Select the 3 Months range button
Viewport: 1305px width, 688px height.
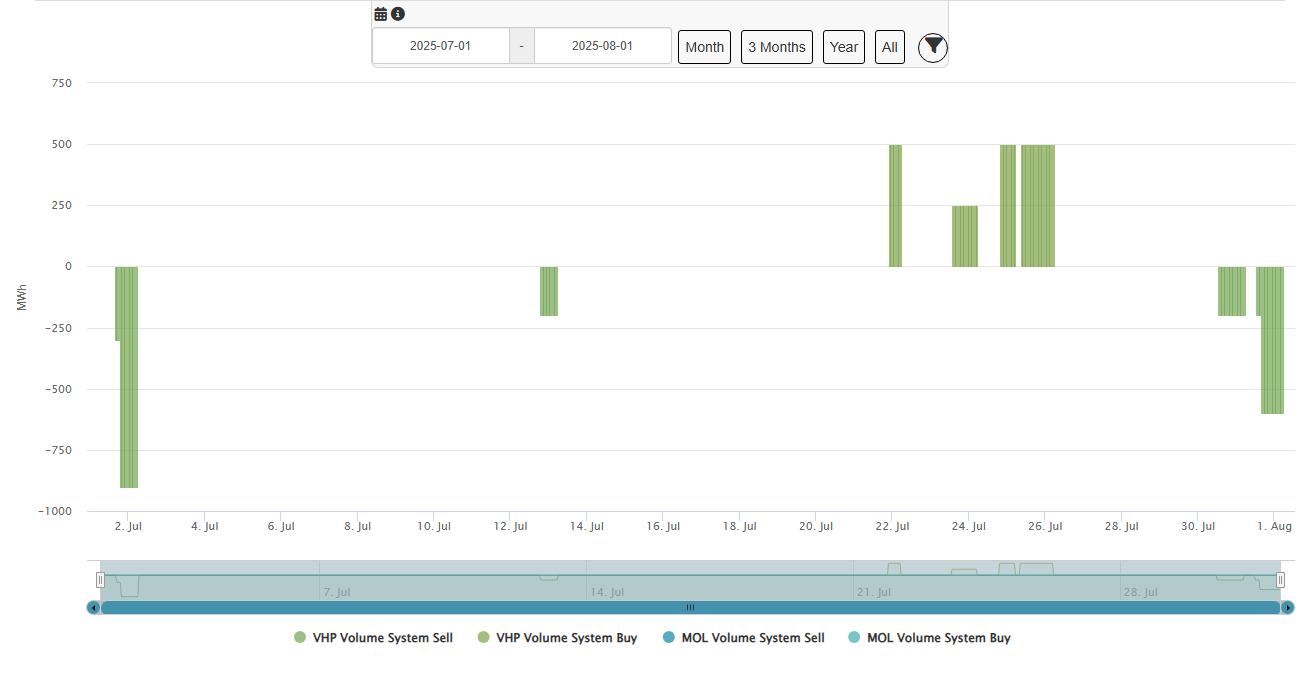point(776,47)
